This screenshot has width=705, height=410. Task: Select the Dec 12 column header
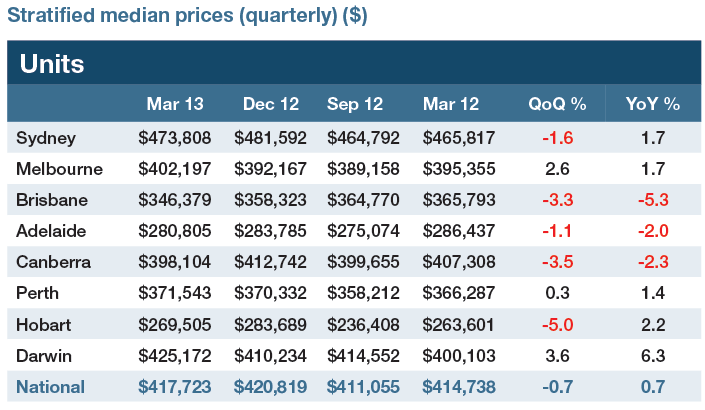(x=268, y=104)
